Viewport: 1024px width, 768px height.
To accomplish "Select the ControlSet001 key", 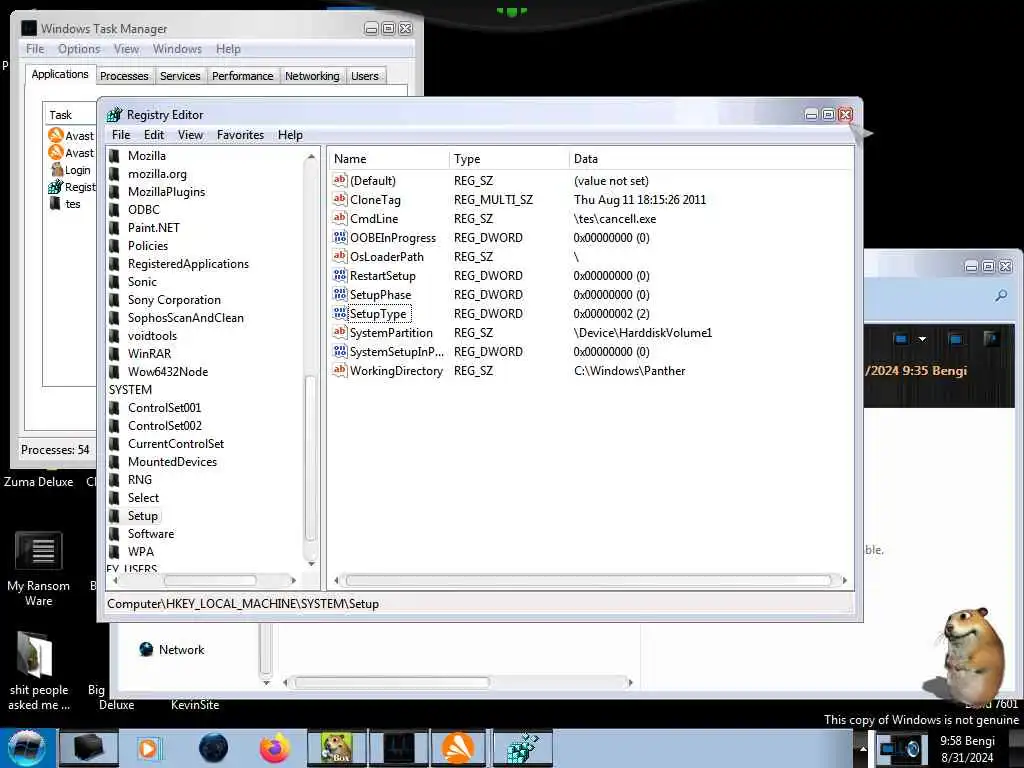I will pos(164,408).
